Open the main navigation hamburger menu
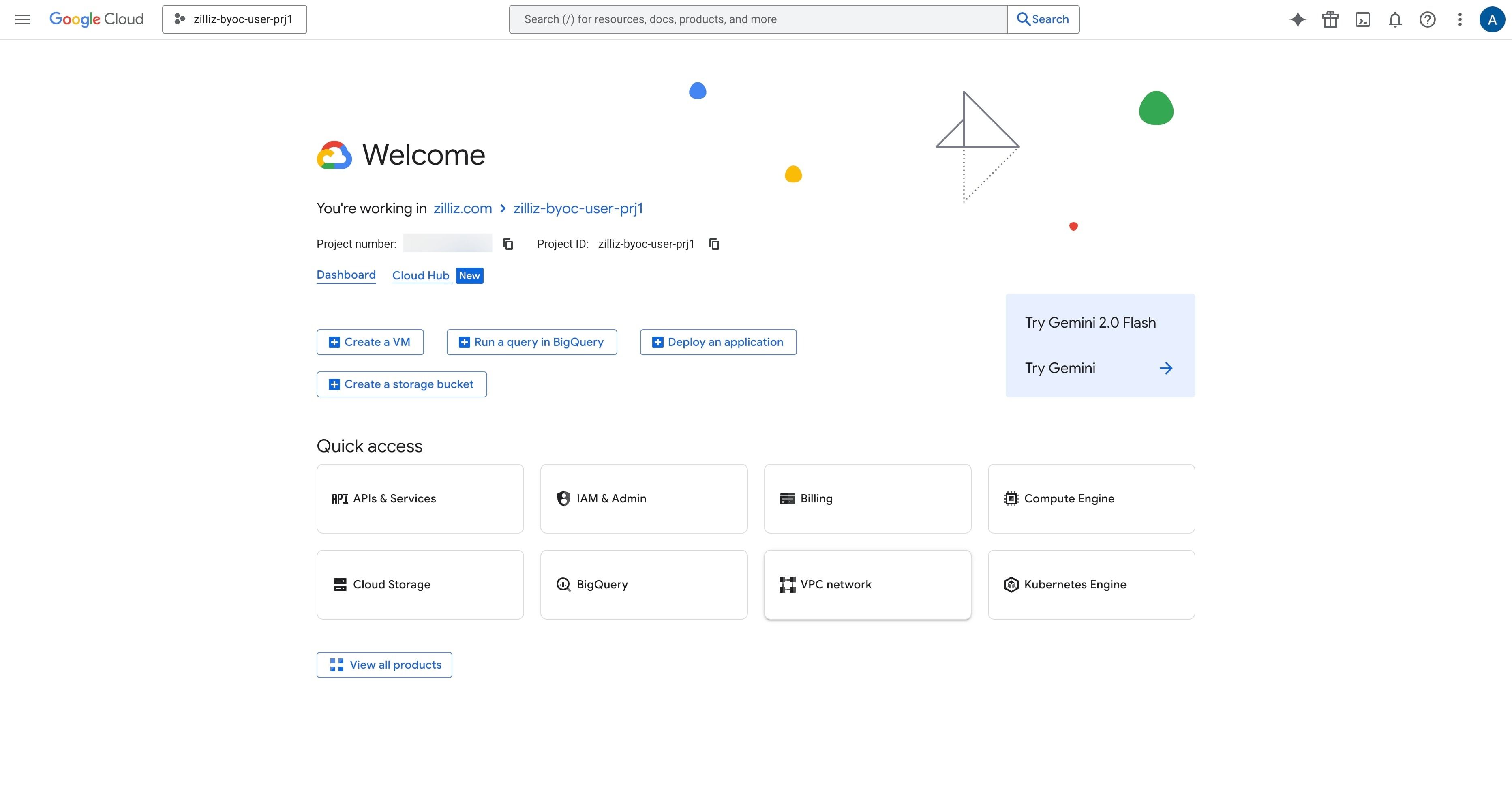 point(22,19)
